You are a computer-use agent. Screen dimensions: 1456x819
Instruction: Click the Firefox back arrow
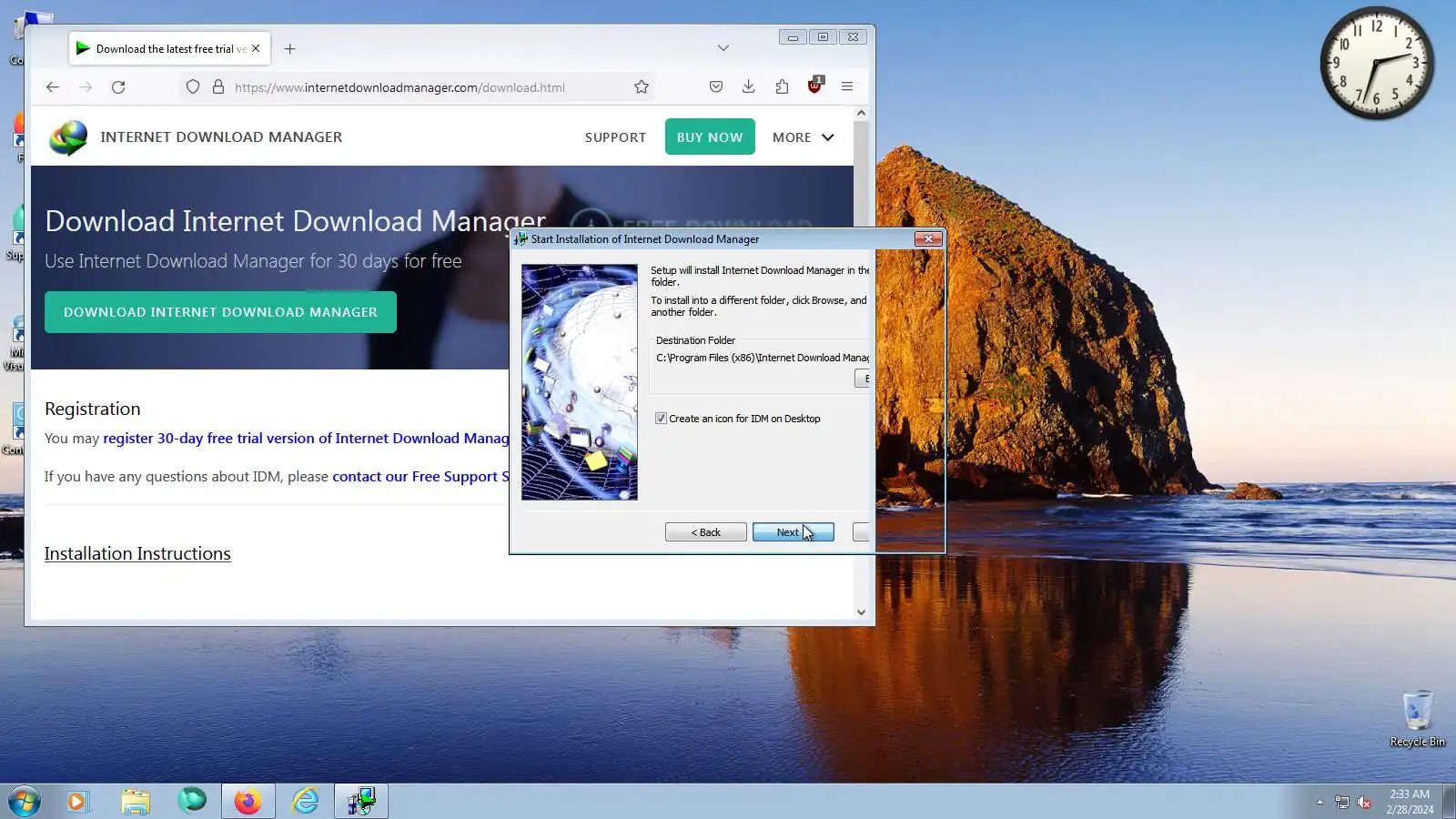click(x=53, y=87)
